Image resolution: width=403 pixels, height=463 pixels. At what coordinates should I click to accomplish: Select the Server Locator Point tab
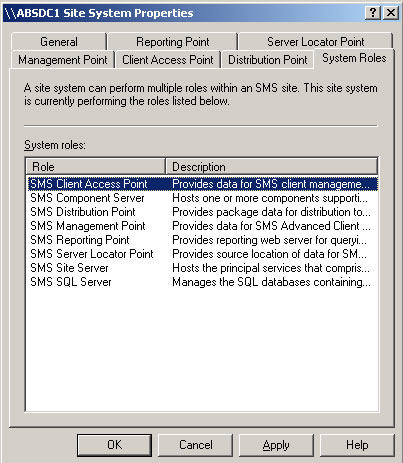coord(315,42)
